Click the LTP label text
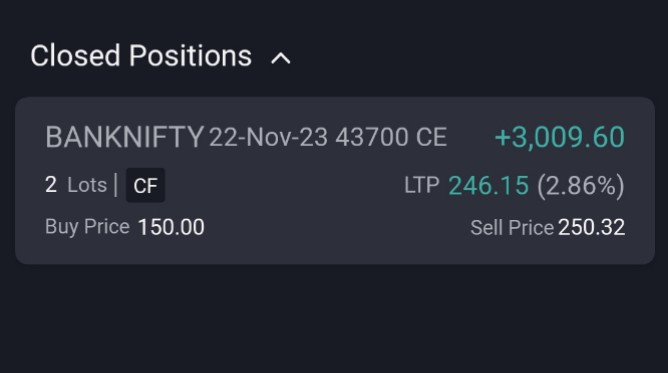This screenshot has height=373, width=668. (x=422, y=186)
